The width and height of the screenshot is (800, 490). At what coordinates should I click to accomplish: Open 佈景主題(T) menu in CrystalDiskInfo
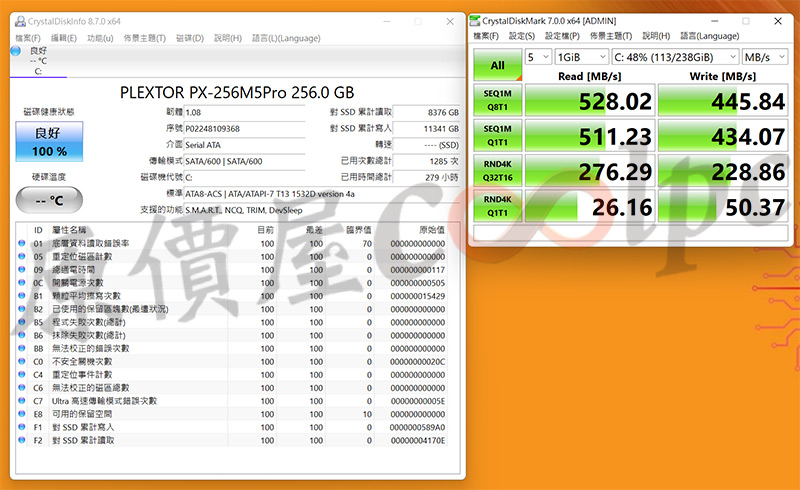point(145,38)
